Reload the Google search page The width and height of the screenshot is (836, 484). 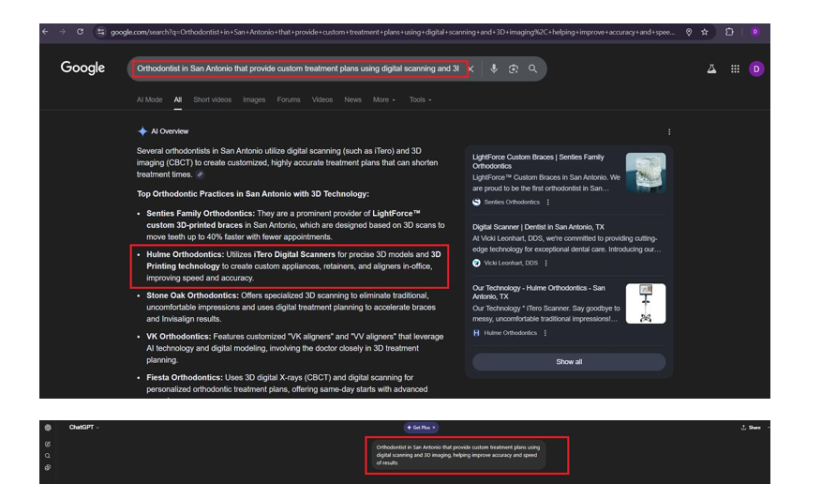click(80, 32)
